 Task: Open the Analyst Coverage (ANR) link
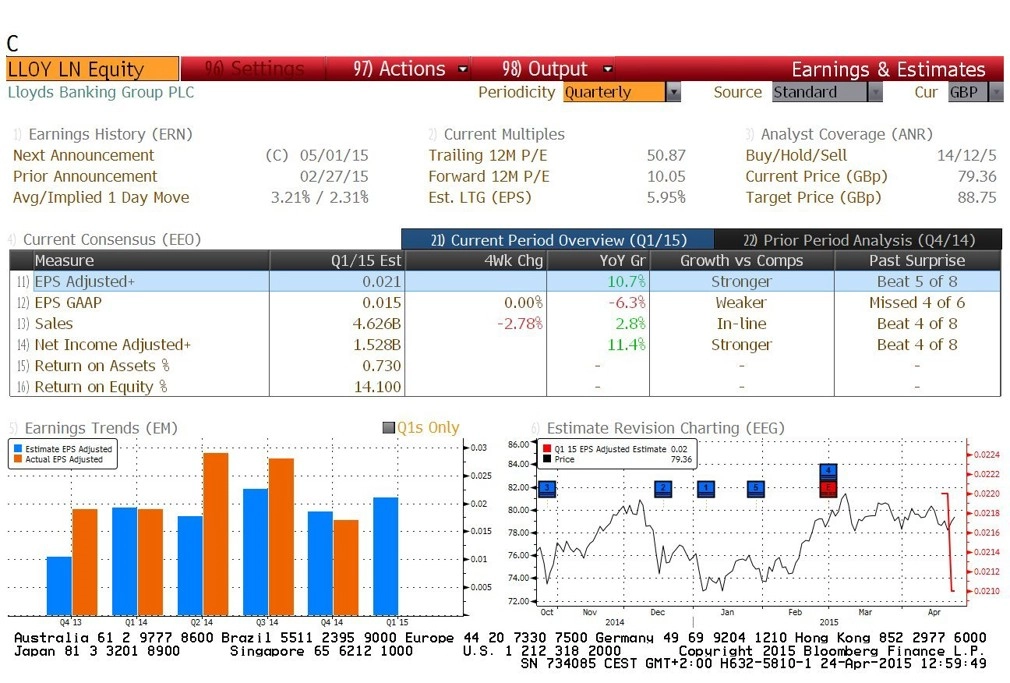[x=846, y=134]
